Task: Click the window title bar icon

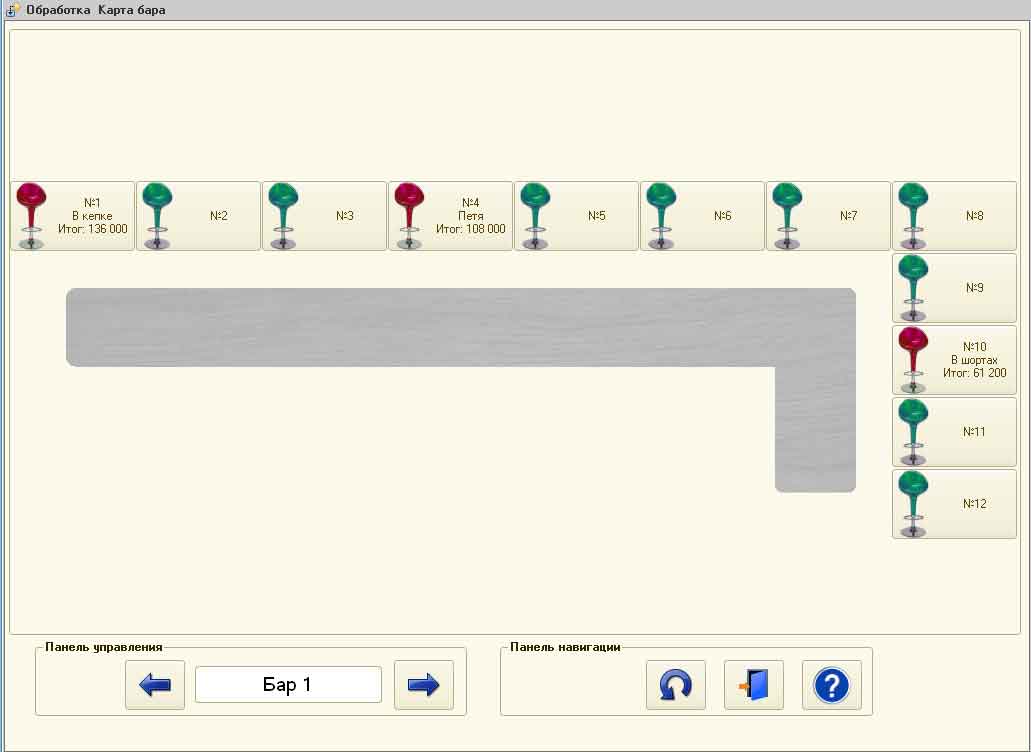Action: (13, 10)
